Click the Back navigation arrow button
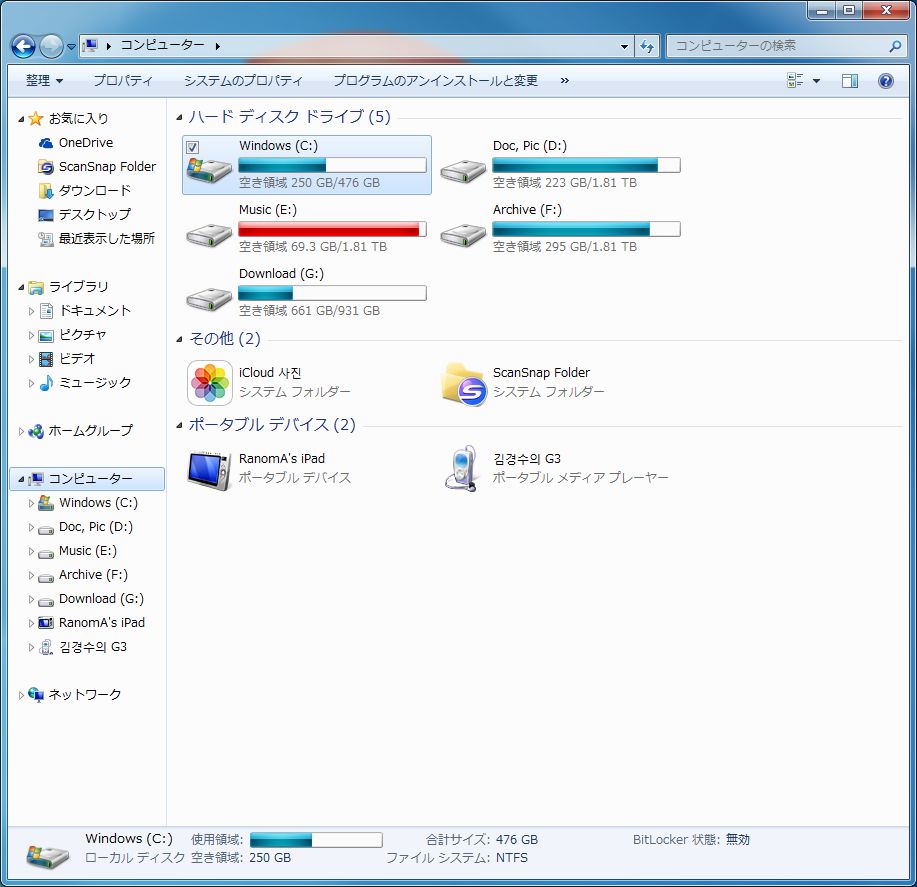 (23, 46)
